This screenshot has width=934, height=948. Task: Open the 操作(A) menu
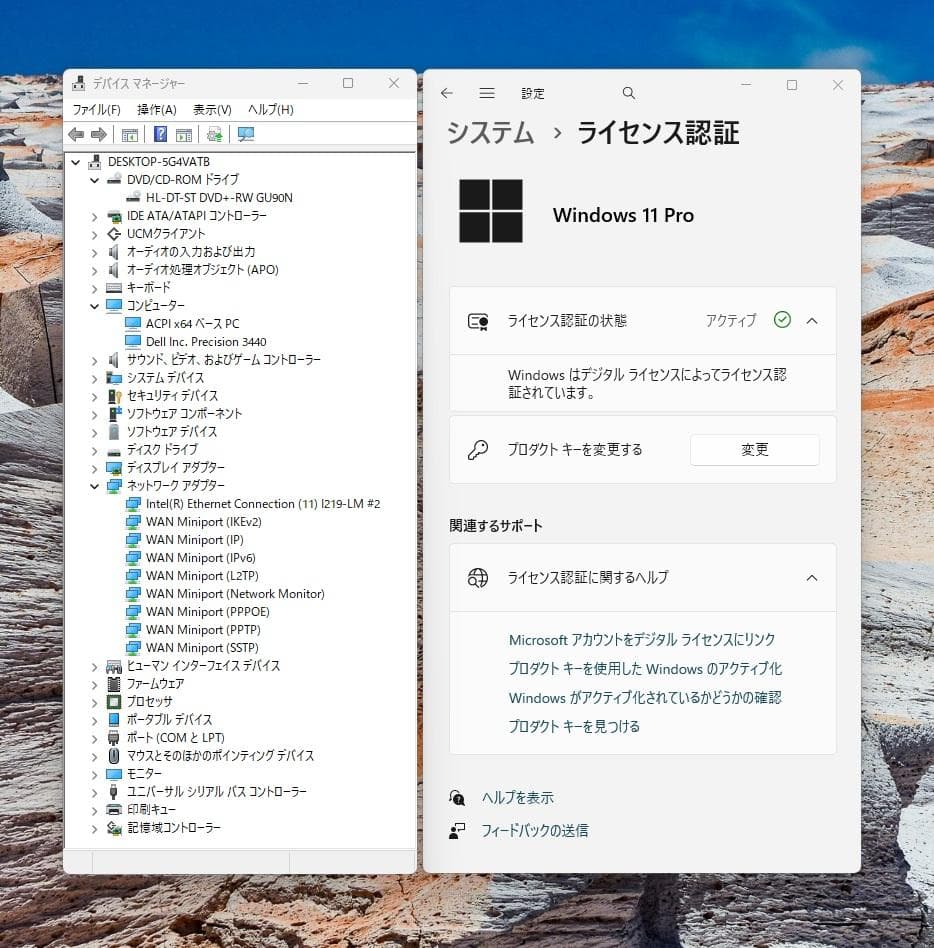tap(157, 109)
